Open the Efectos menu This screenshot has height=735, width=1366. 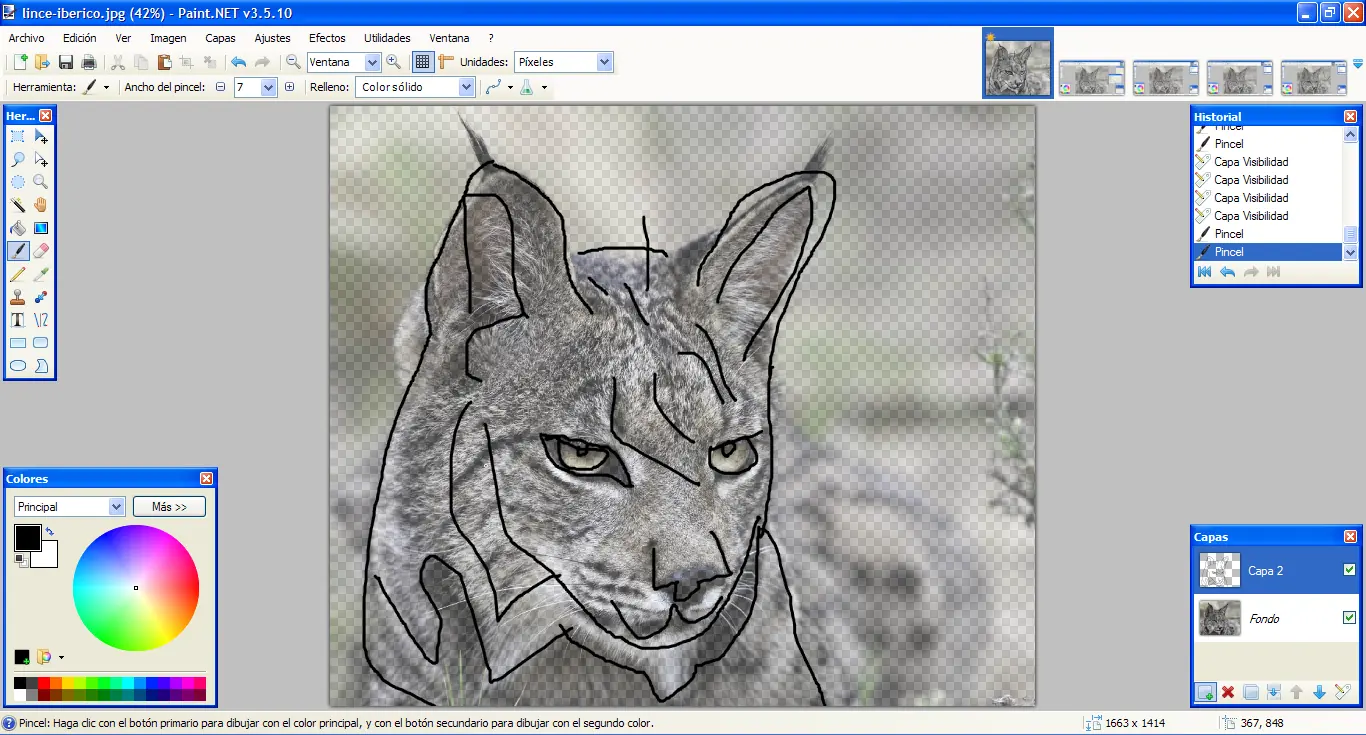tap(327, 38)
